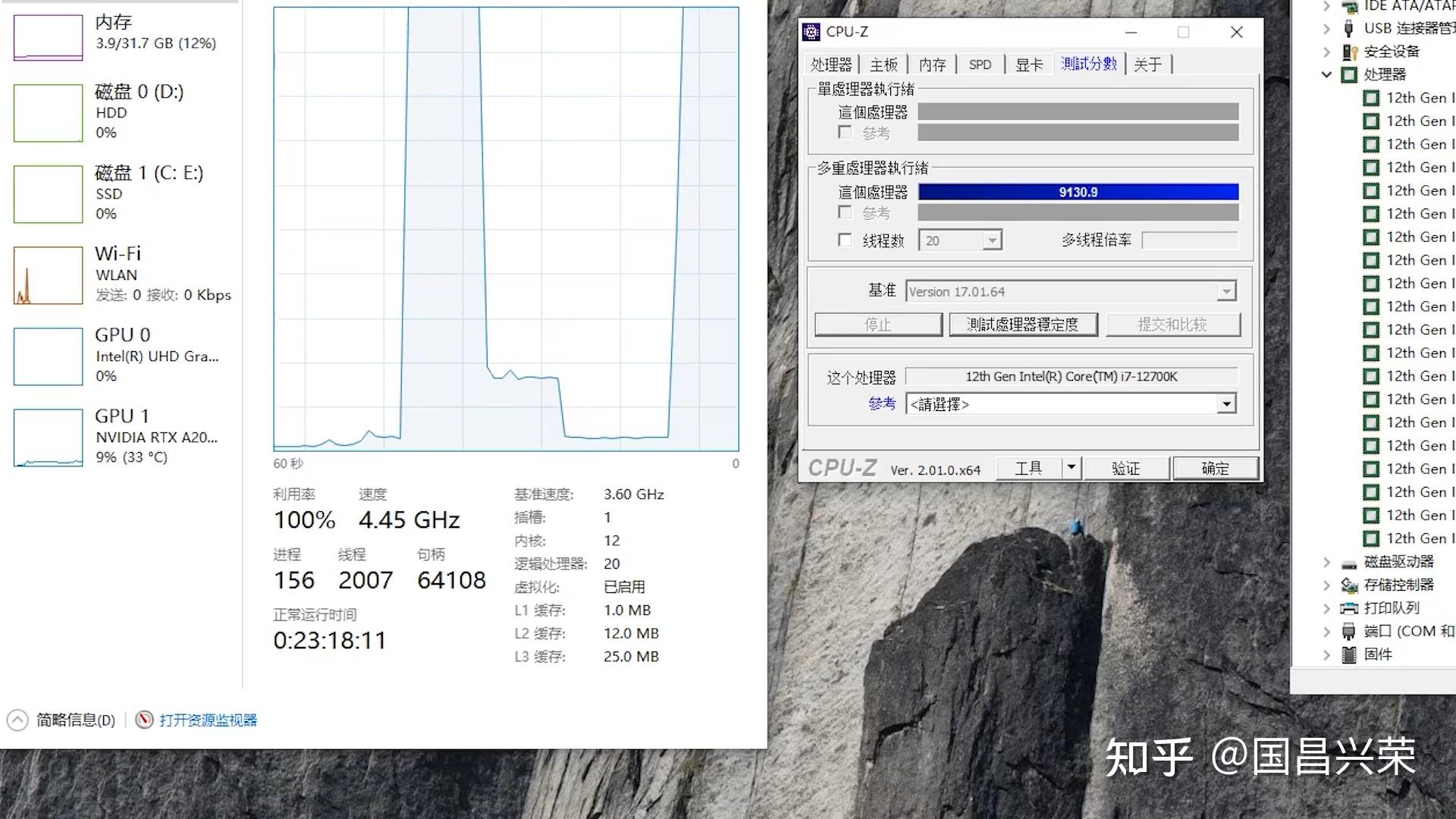Open benchmark Version 17.01.64 dropdown

[1226, 292]
